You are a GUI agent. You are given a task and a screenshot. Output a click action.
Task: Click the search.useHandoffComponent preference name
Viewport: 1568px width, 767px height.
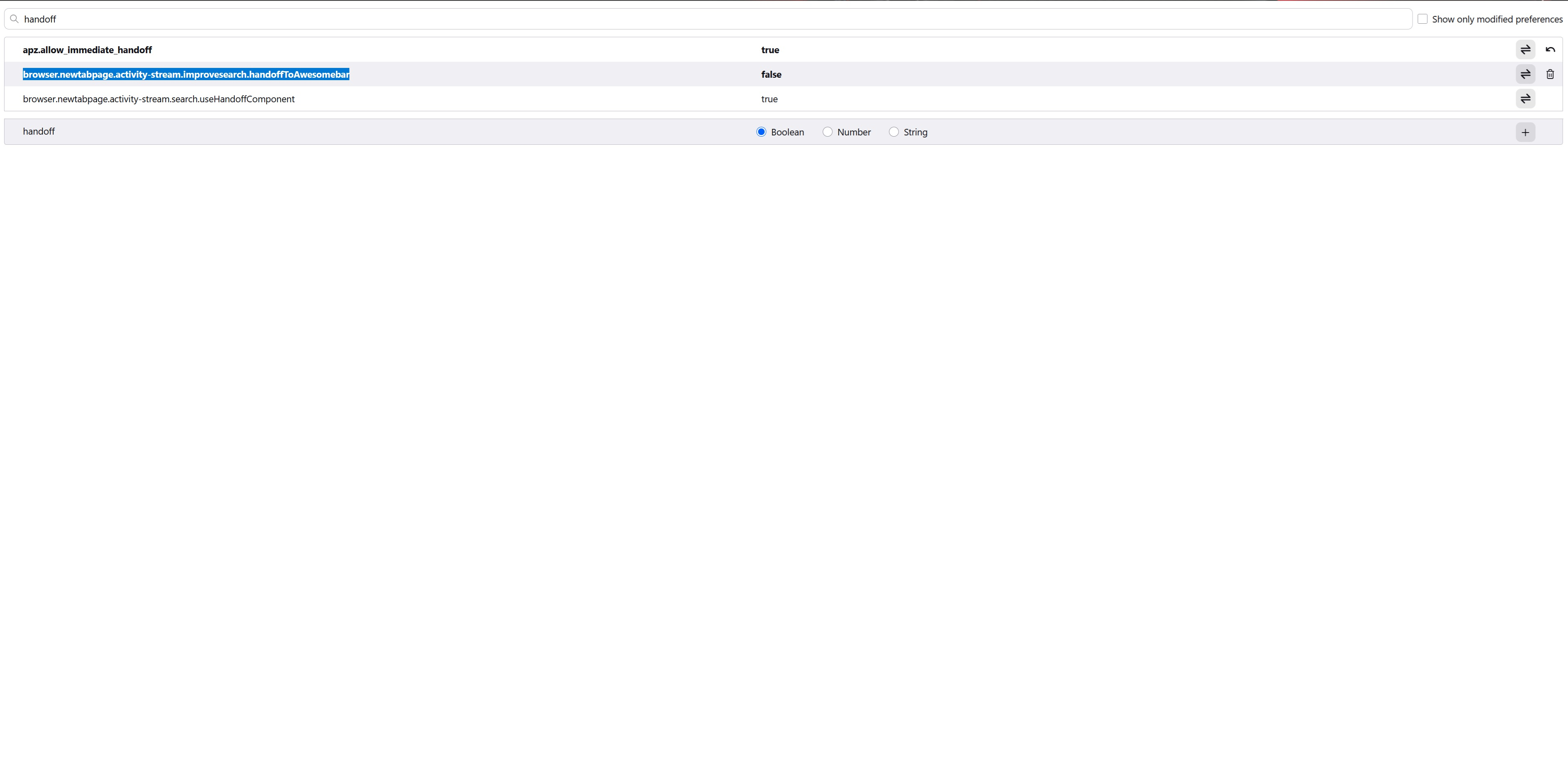click(x=158, y=99)
